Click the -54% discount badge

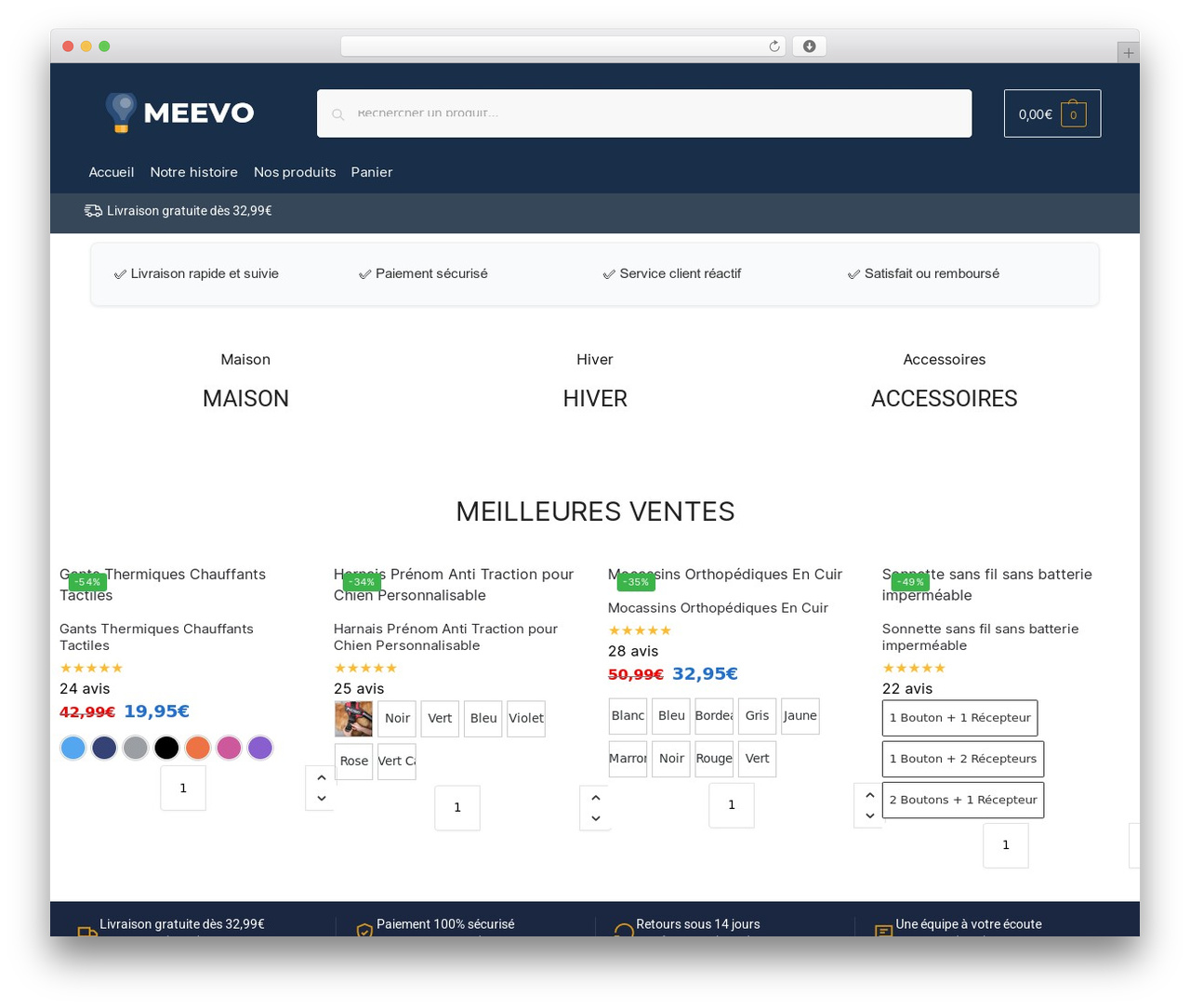point(87,582)
